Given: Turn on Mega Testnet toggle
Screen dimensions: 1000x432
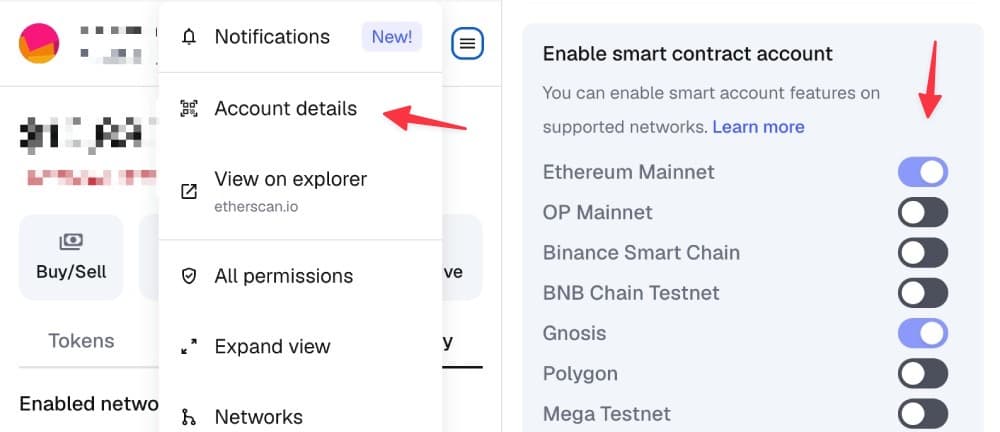Looking at the screenshot, I should click(922, 414).
